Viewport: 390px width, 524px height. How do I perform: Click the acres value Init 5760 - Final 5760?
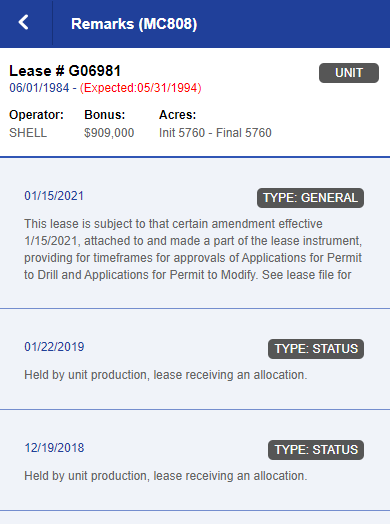(215, 133)
